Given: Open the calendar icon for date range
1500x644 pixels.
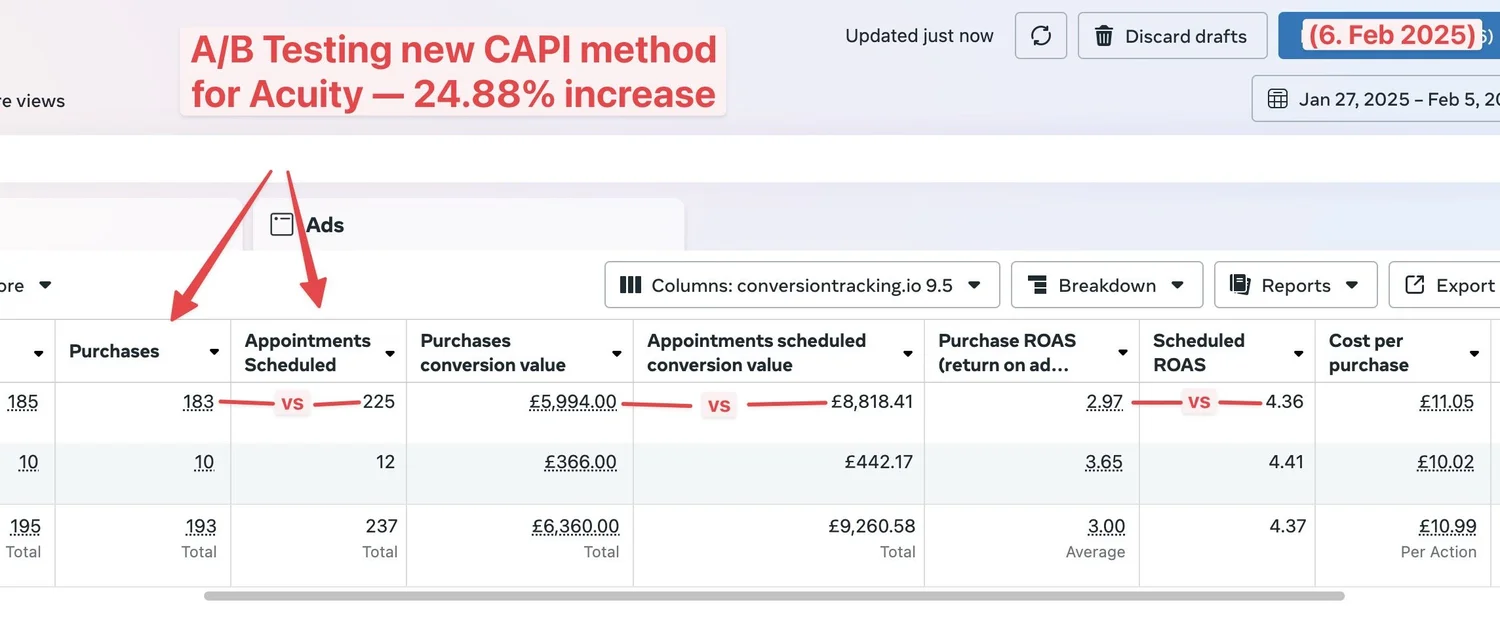Looking at the screenshot, I should click(x=1277, y=98).
